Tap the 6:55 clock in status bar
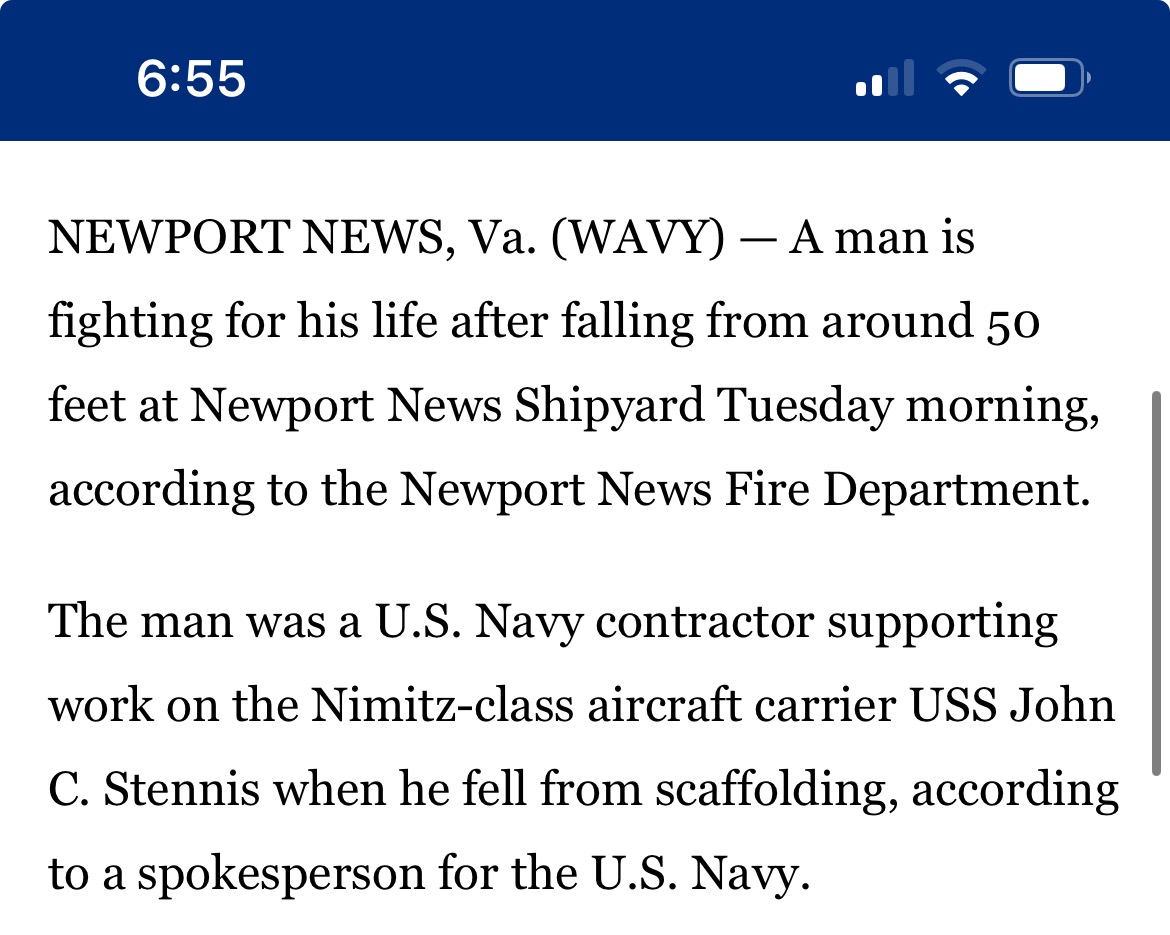Screen dimensions: 1170x935 click(191, 78)
